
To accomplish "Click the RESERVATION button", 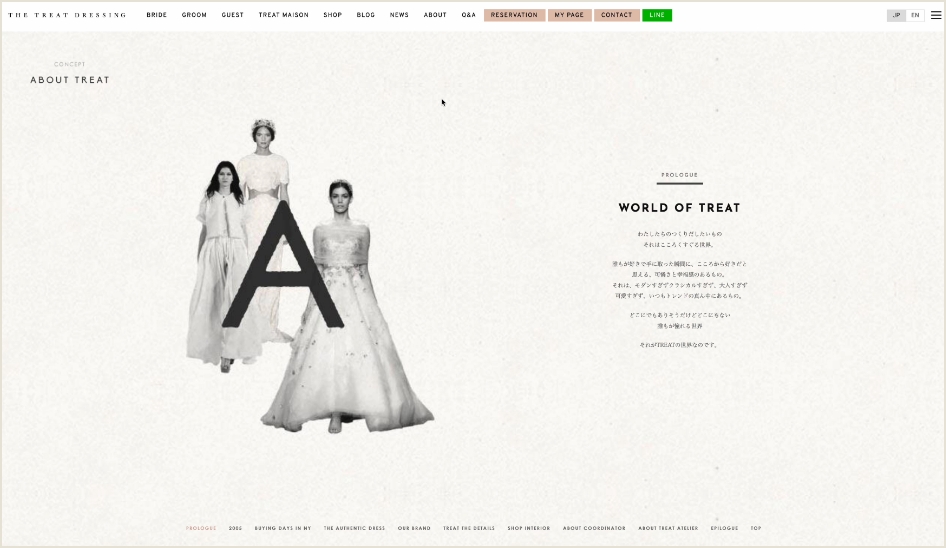I will tap(514, 15).
